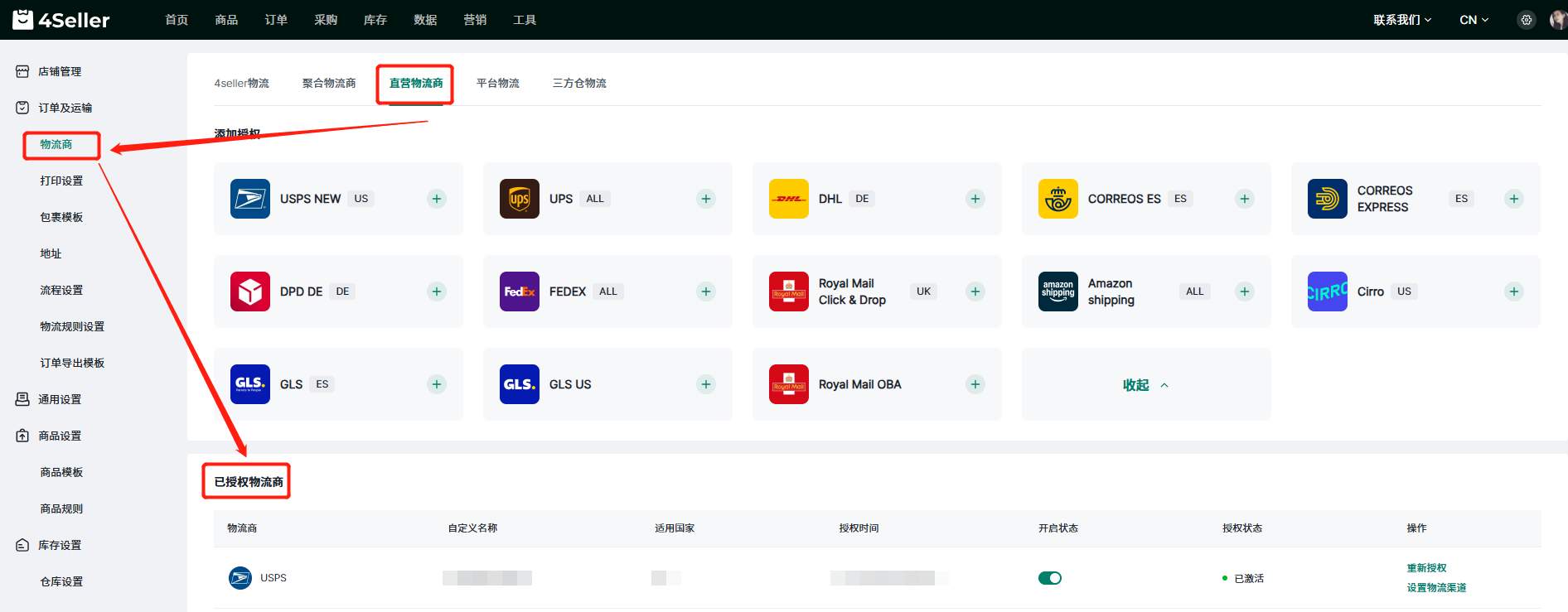The image size is (1568, 612).
Task: Click the 4Seller logo
Action: 61,20
